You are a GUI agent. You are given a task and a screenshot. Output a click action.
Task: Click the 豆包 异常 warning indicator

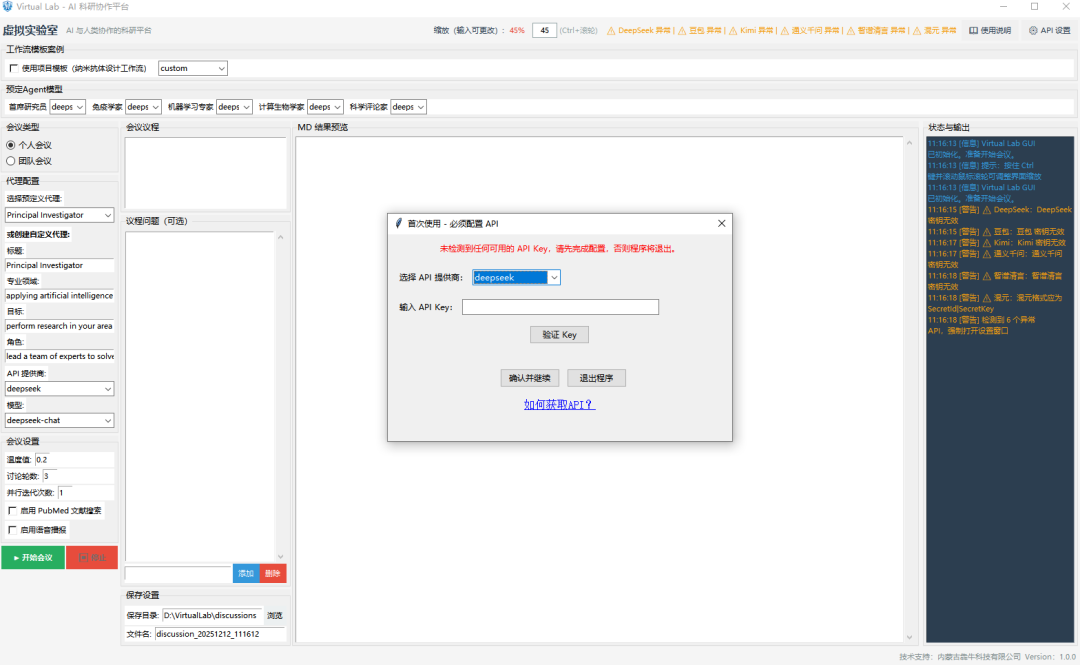(x=700, y=30)
